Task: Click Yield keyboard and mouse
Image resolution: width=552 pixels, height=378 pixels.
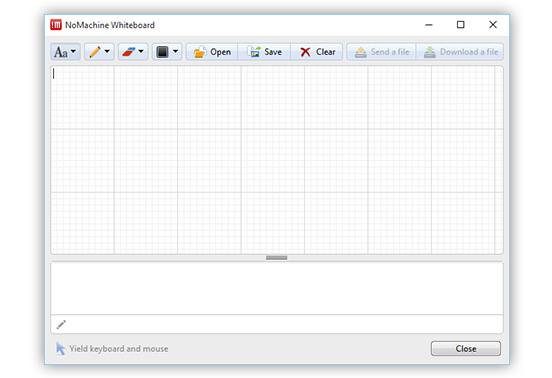Action: coord(119,349)
